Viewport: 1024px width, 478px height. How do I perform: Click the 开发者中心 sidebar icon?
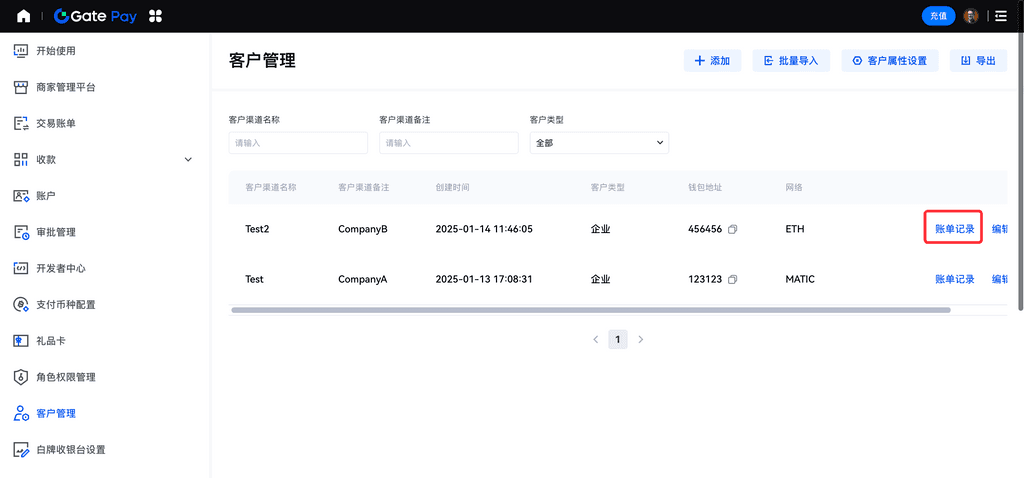tap(21, 268)
